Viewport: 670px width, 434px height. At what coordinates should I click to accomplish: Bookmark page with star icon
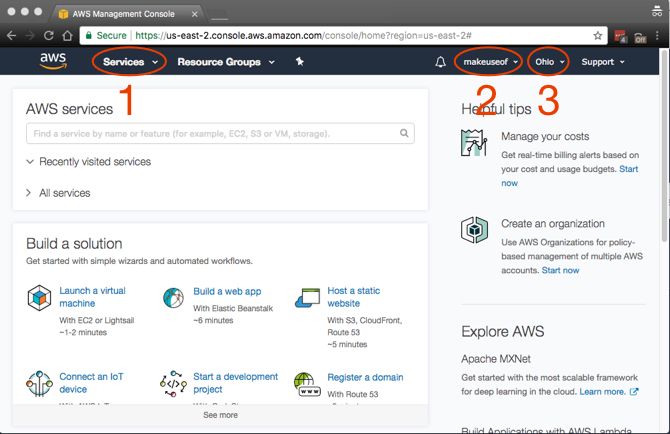[598, 35]
